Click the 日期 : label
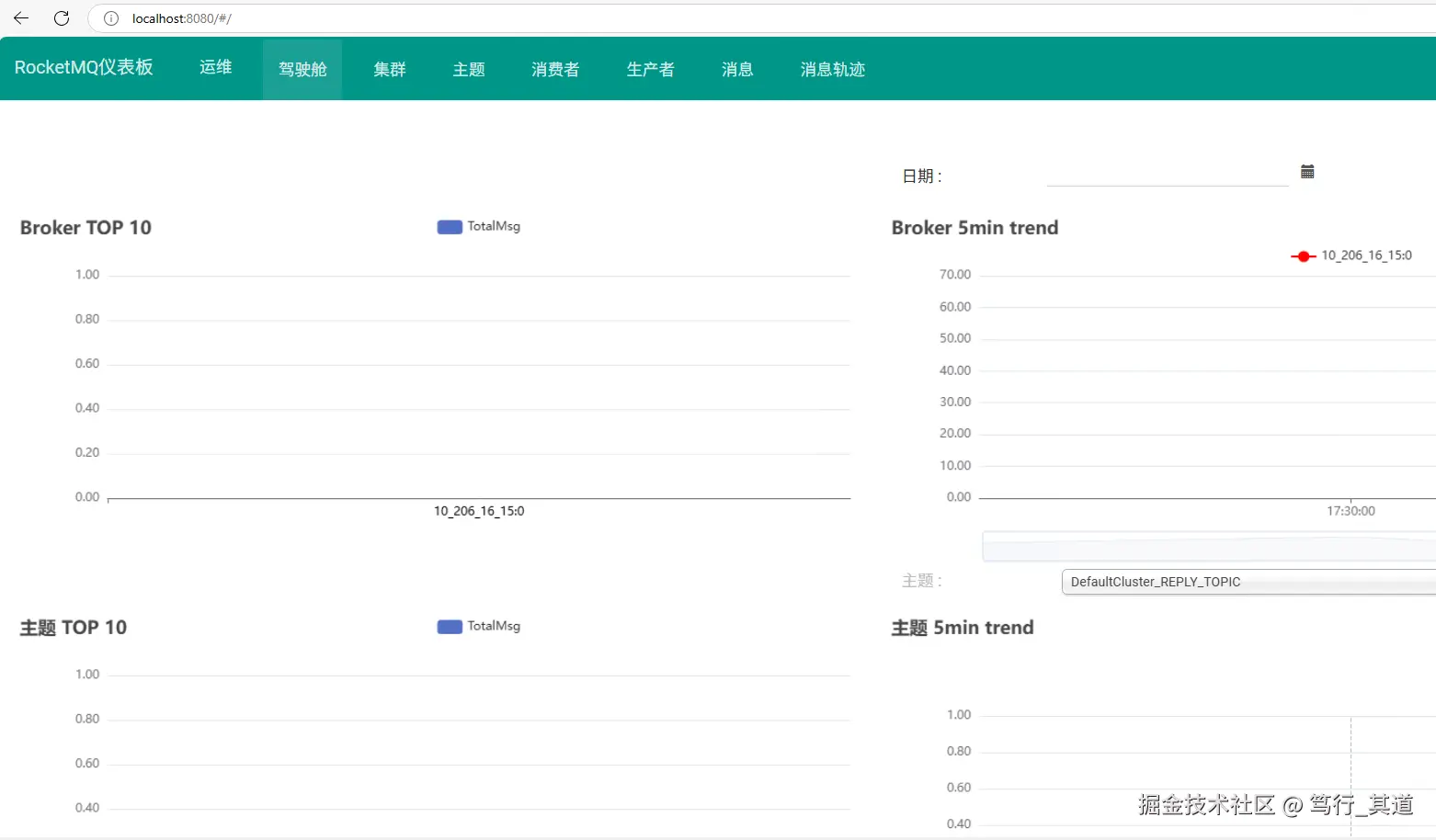 tap(922, 176)
